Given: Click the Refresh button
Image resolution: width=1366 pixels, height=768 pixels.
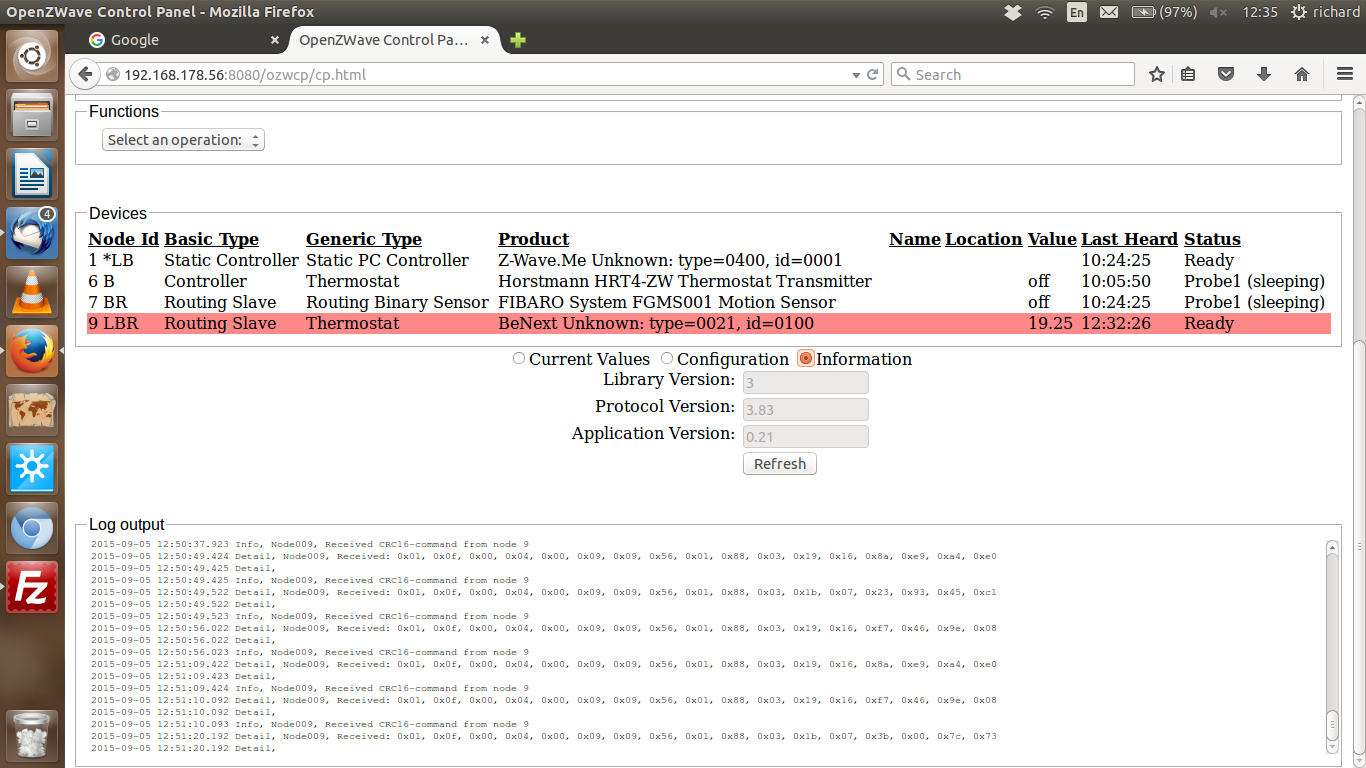Looking at the screenshot, I should tap(780, 464).
